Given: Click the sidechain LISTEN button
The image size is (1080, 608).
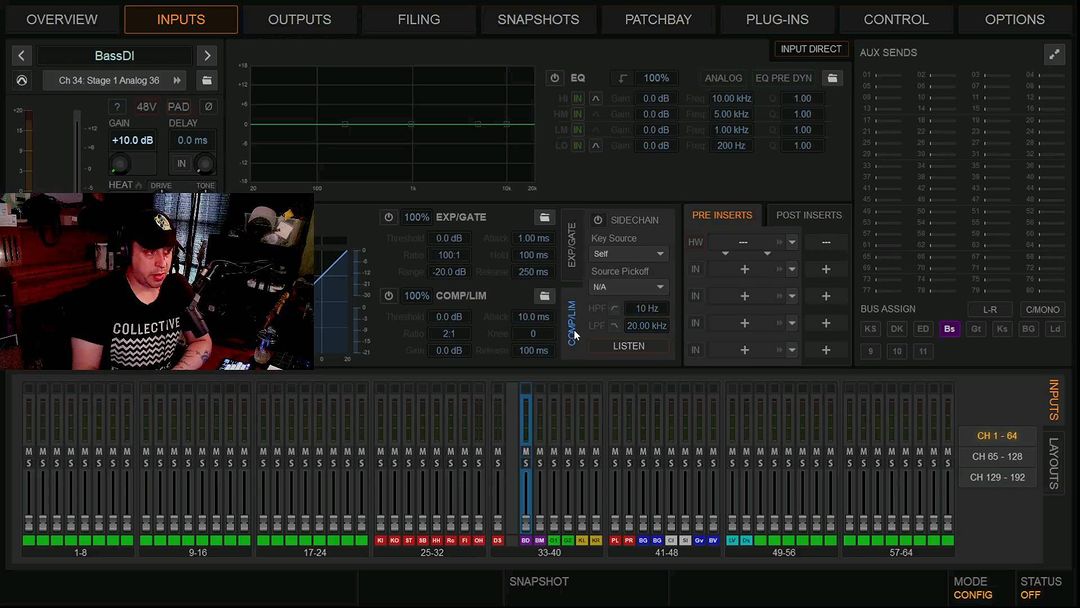Looking at the screenshot, I should [x=628, y=346].
